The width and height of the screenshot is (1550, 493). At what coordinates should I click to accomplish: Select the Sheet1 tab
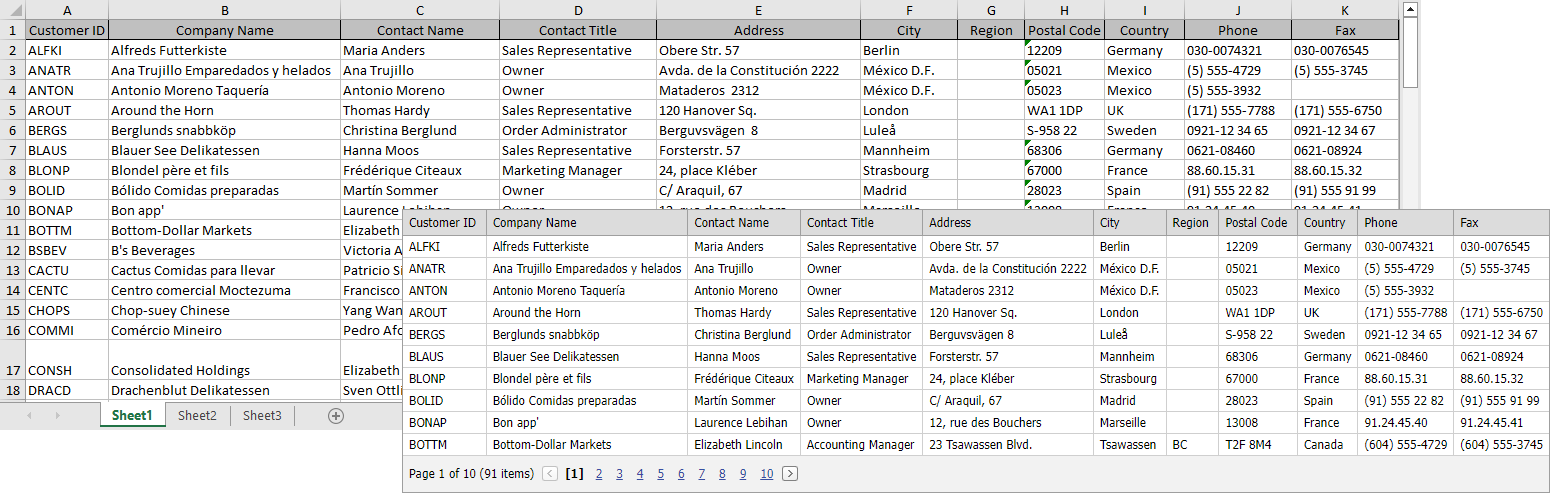132,416
